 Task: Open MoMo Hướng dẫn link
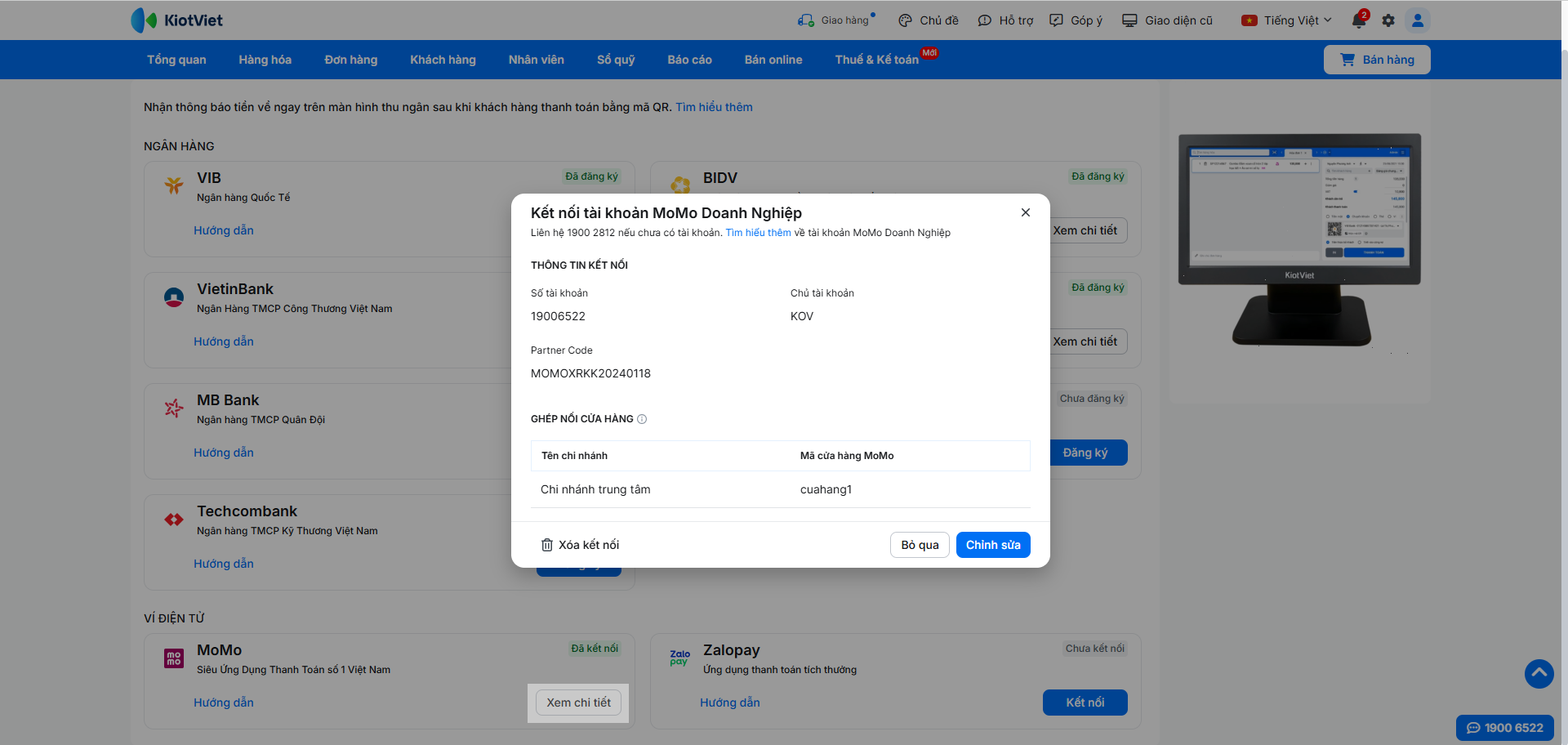[x=224, y=703]
